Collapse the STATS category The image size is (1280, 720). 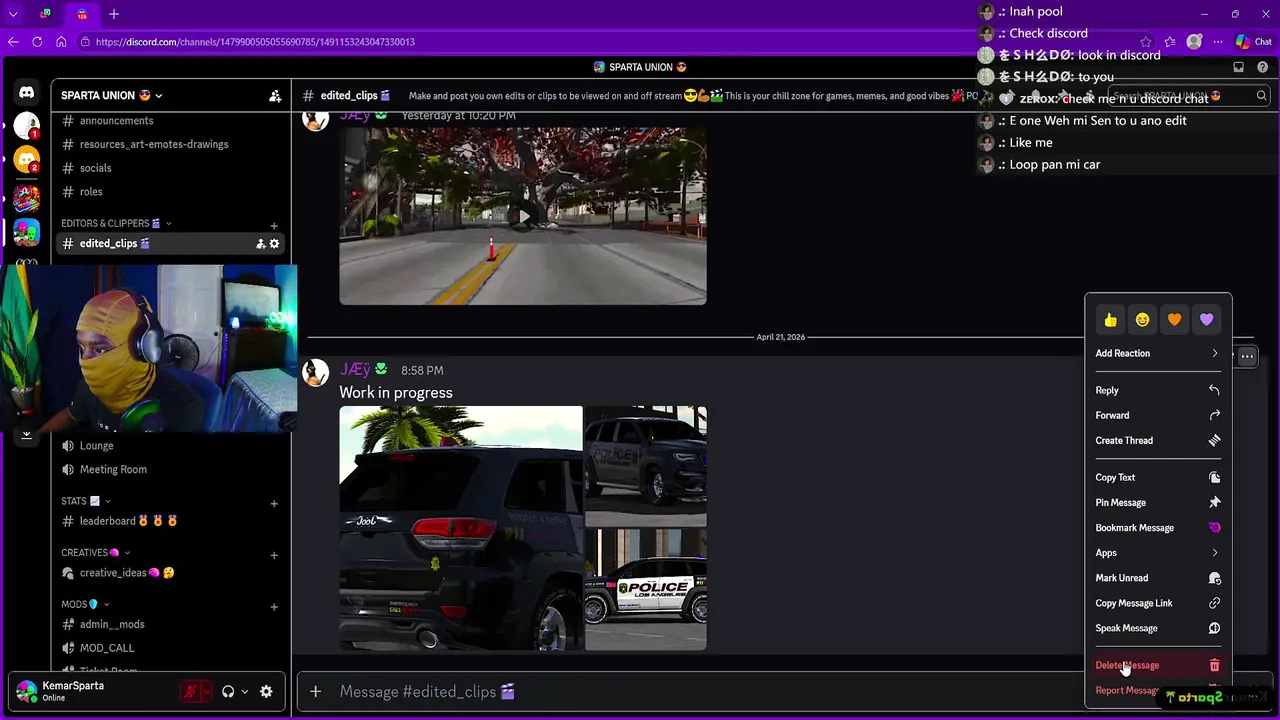coord(86,501)
